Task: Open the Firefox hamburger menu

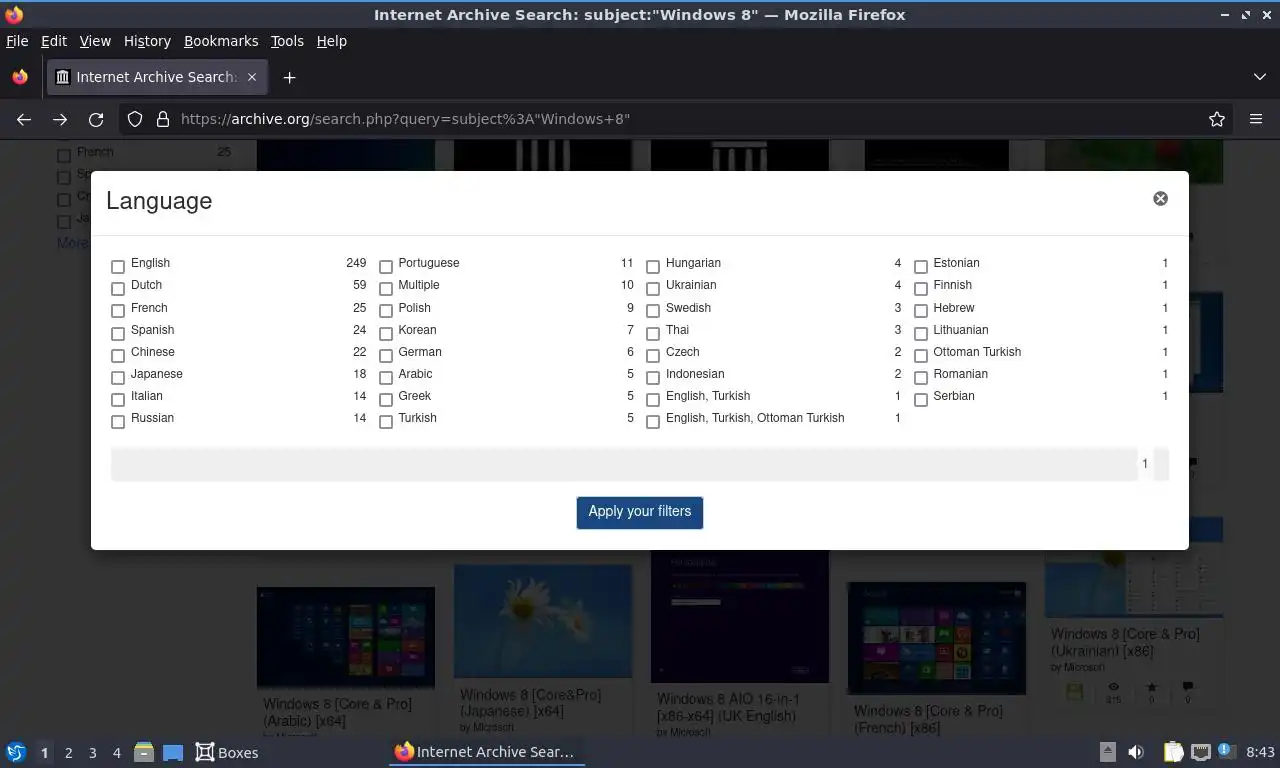Action: 1256,119
